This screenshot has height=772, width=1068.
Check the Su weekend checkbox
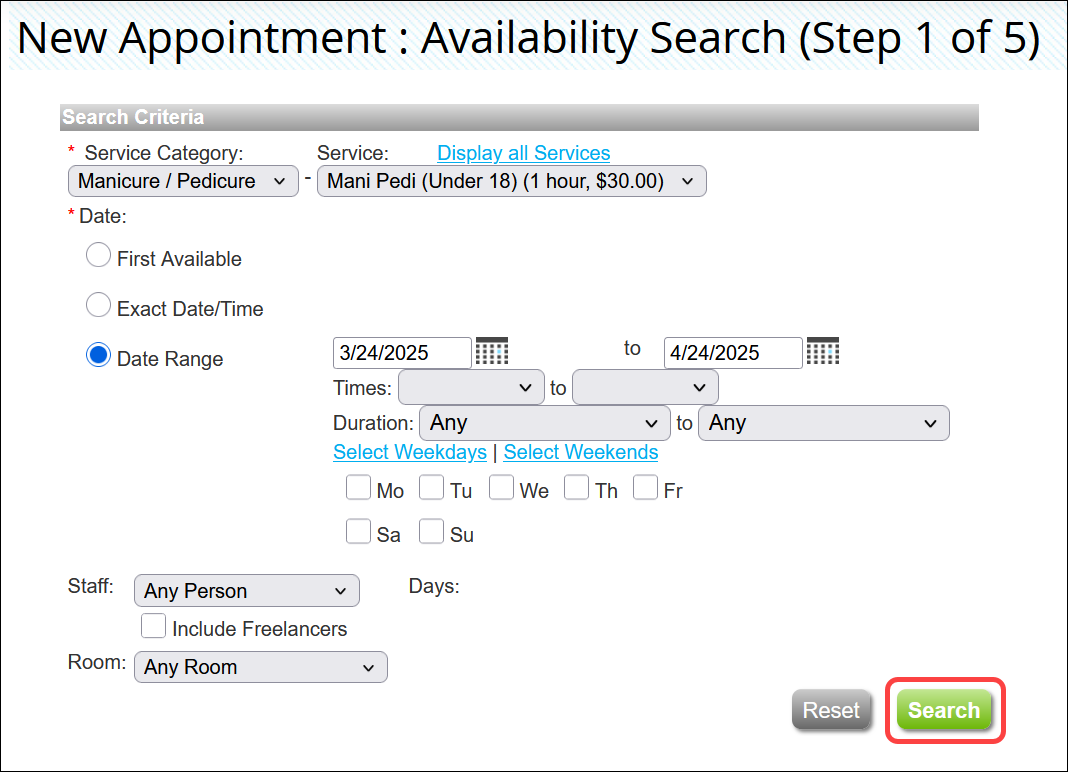432,531
